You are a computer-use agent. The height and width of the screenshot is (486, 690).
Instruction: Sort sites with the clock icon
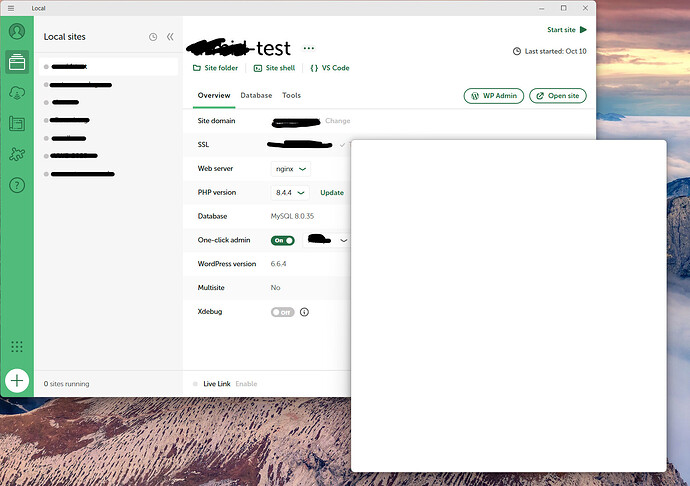153,37
